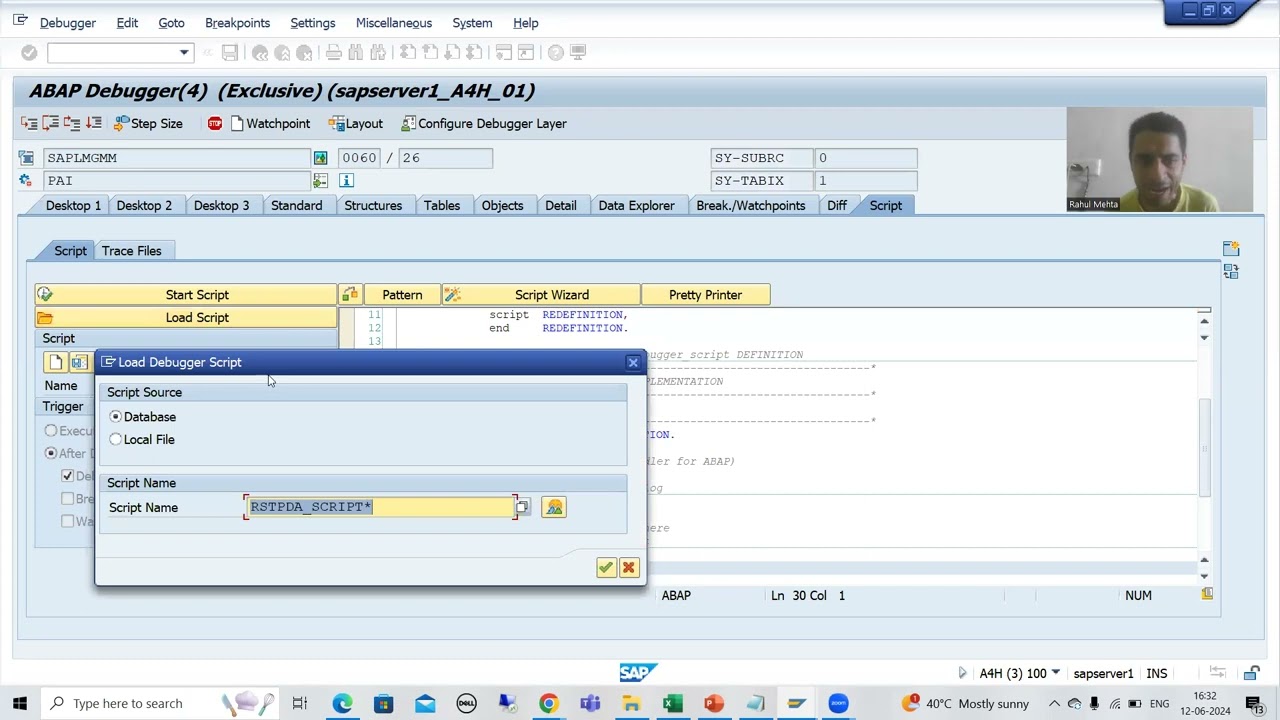Expand the command field dropdown arrow
Viewport: 1280px width, 720px height.
point(184,53)
